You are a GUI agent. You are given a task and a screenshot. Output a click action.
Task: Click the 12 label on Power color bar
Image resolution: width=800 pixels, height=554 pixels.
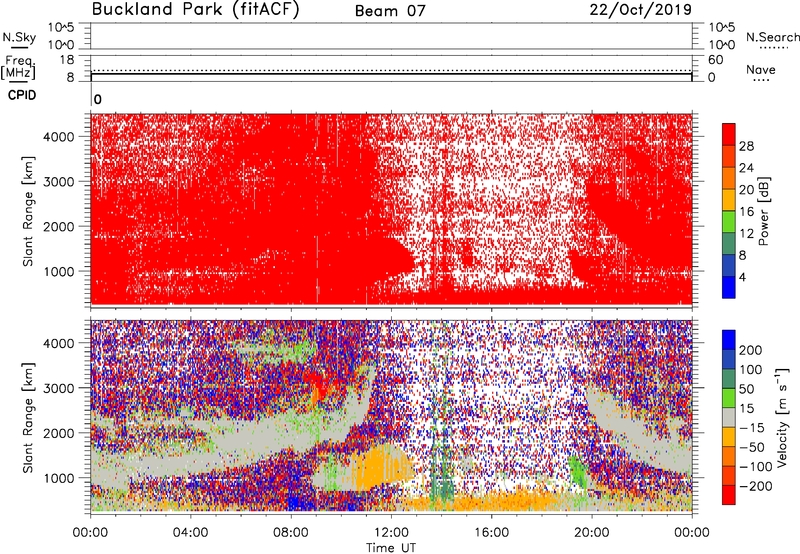pos(746,233)
